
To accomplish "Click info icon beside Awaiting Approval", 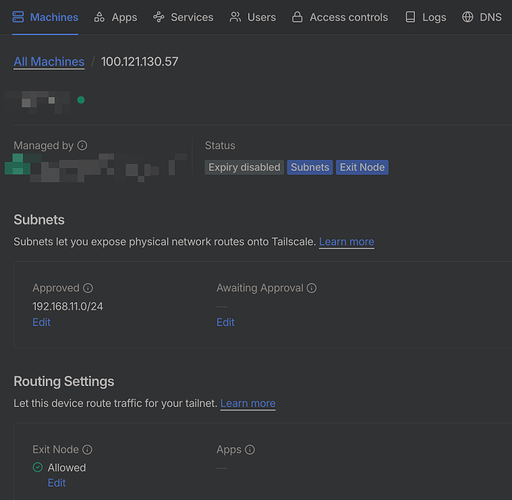I will pos(312,288).
